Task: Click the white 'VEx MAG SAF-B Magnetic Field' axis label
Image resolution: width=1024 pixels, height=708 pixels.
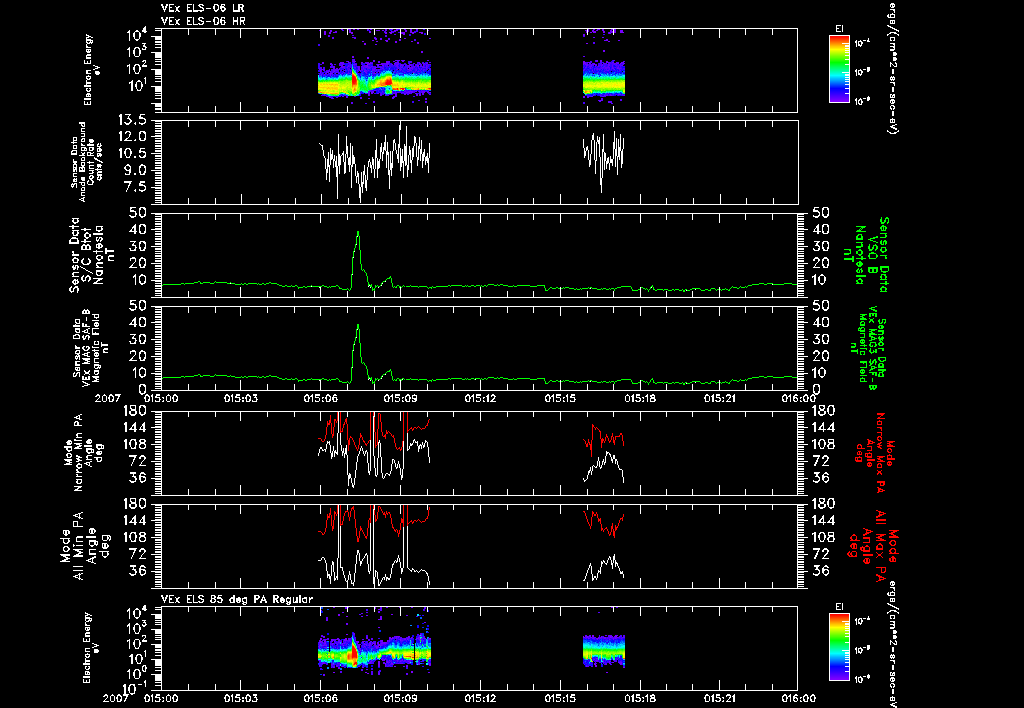Action: coord(91,347)
